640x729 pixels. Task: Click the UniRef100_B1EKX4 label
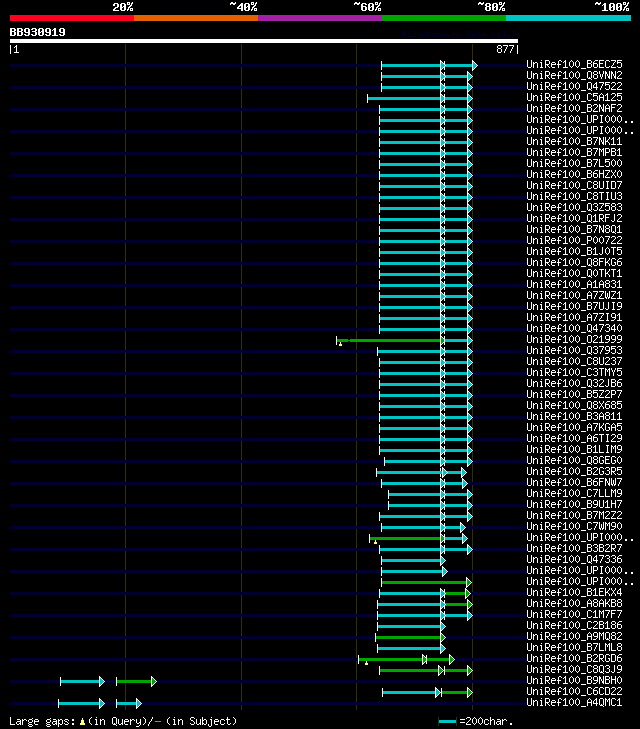(x=574, y=592)
